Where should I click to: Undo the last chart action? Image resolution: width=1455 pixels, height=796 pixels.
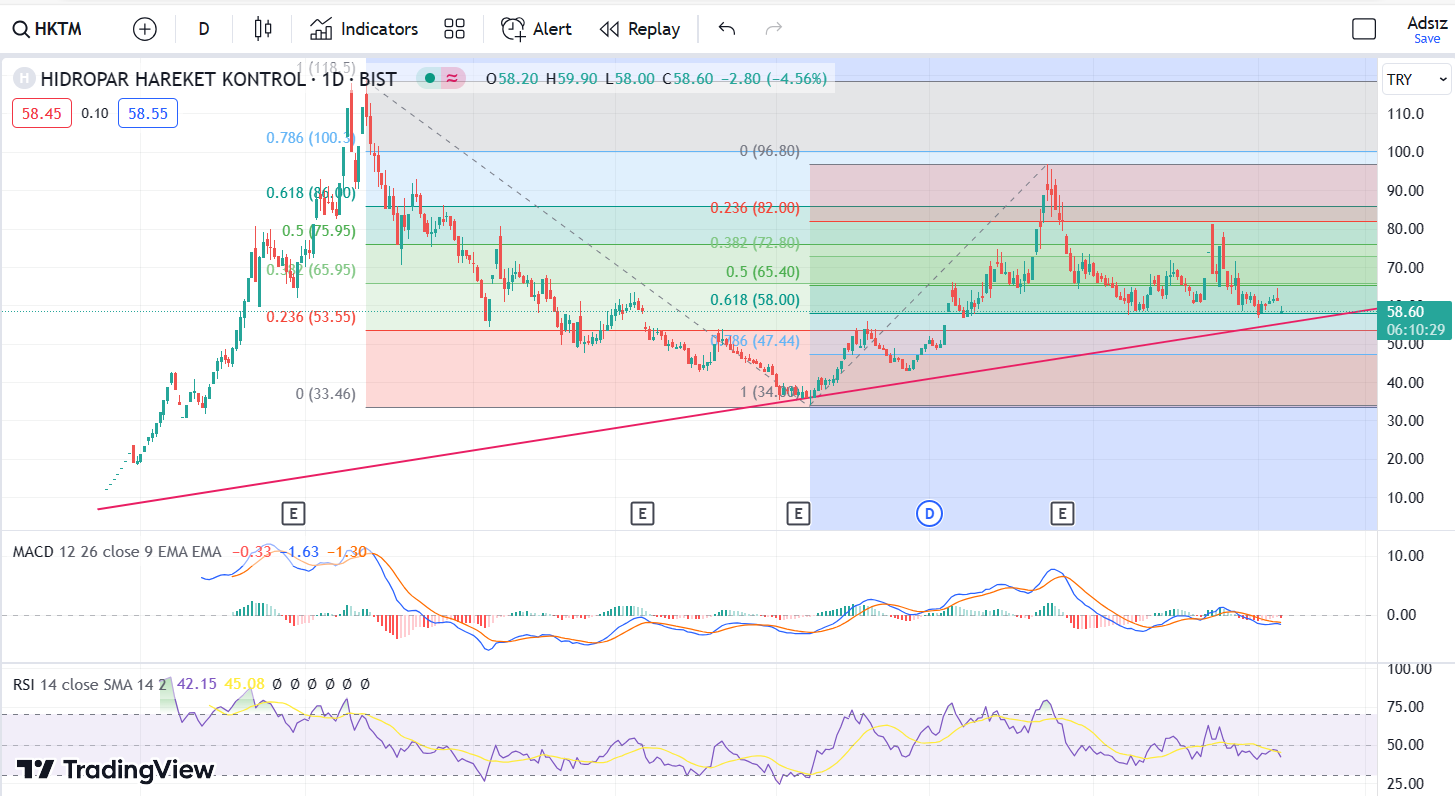(x=727, y=29)
